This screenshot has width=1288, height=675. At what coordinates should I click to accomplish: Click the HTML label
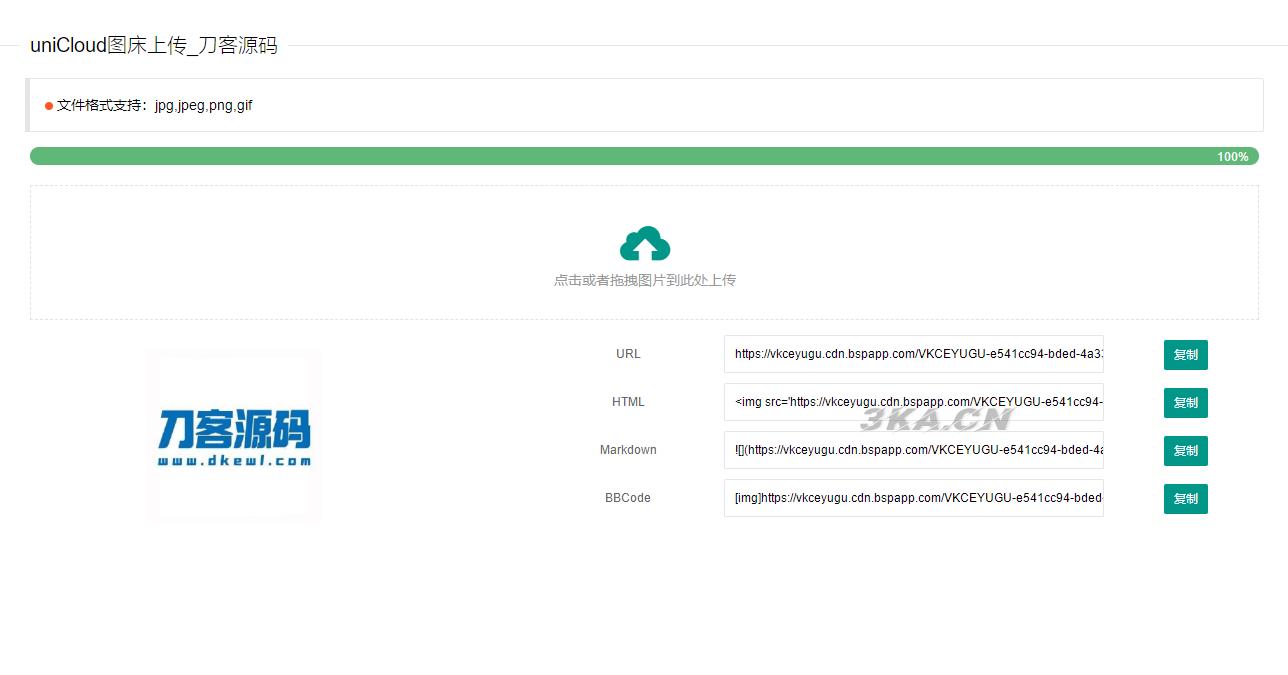coord(628,402)
